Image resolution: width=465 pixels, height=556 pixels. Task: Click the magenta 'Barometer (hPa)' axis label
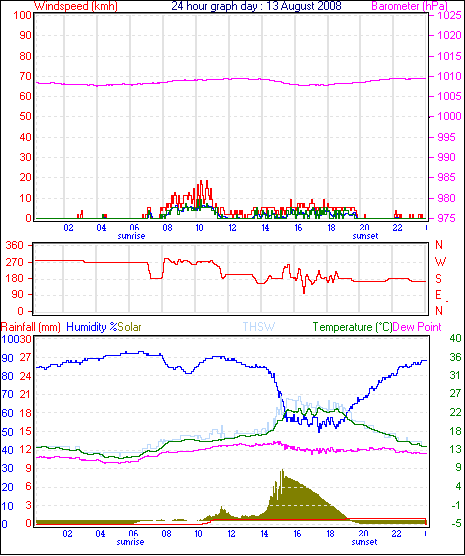pyautogui.click(x=409, y=6)
